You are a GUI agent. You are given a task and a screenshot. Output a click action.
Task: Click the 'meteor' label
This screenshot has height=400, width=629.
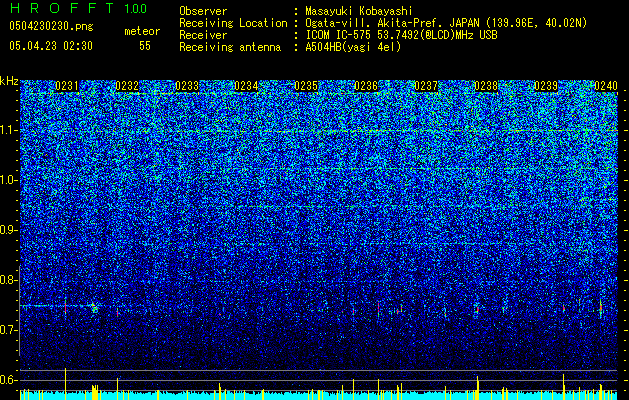pyautogui.click(x=142, y=31)
